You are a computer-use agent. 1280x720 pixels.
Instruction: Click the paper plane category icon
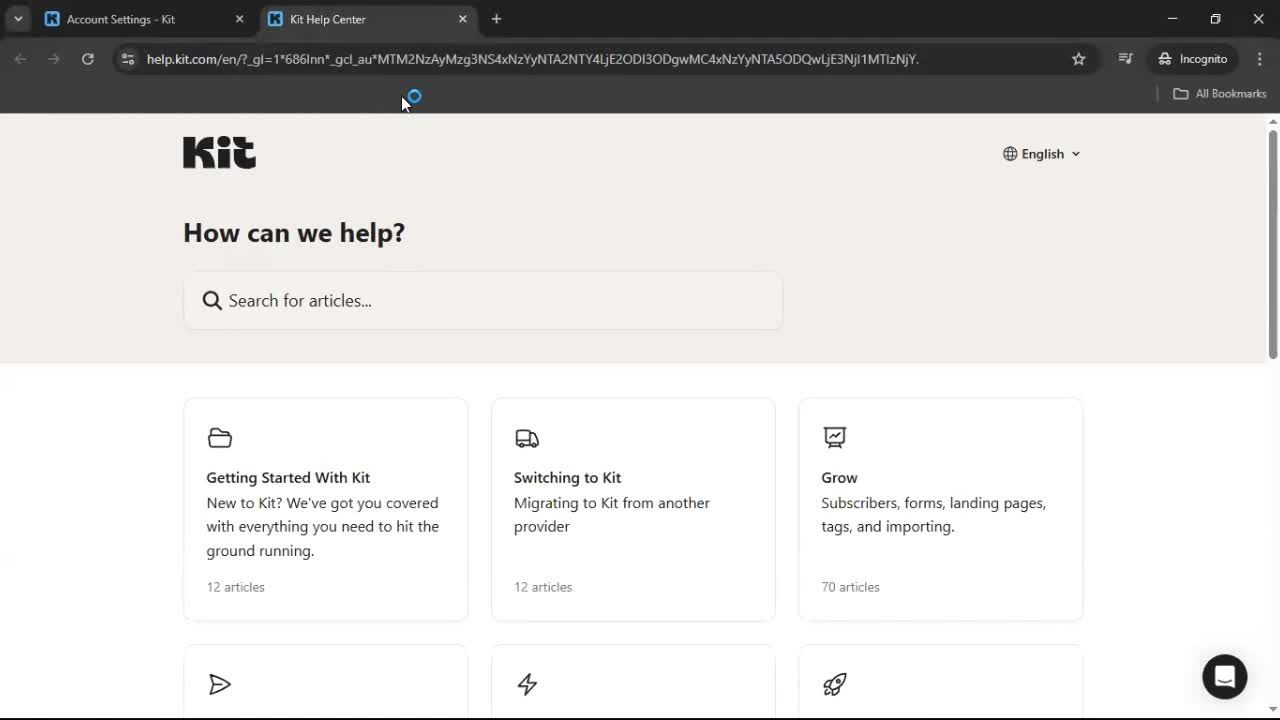point(220,684)
